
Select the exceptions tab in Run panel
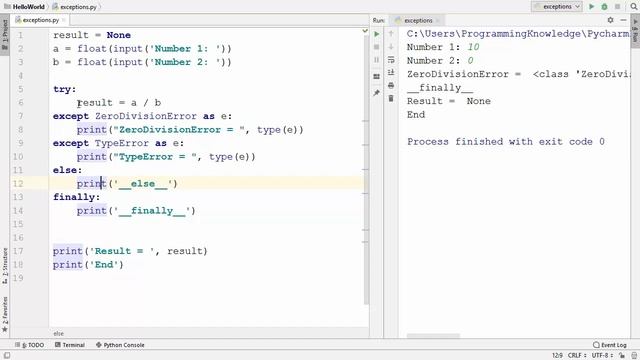tap(418, 20)
